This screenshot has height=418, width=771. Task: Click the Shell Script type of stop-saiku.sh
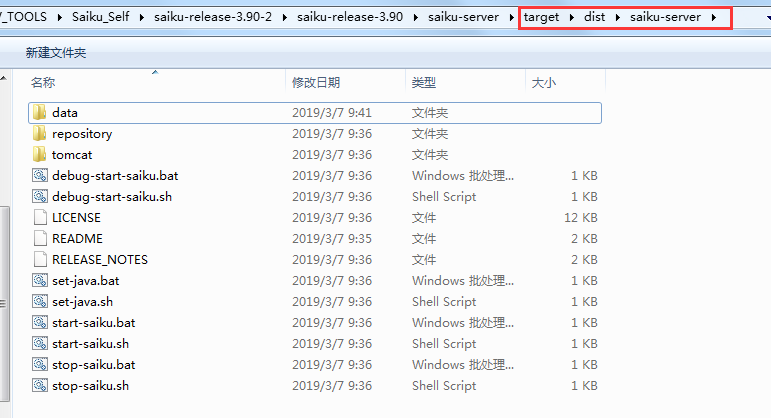(x=444, y=386)
